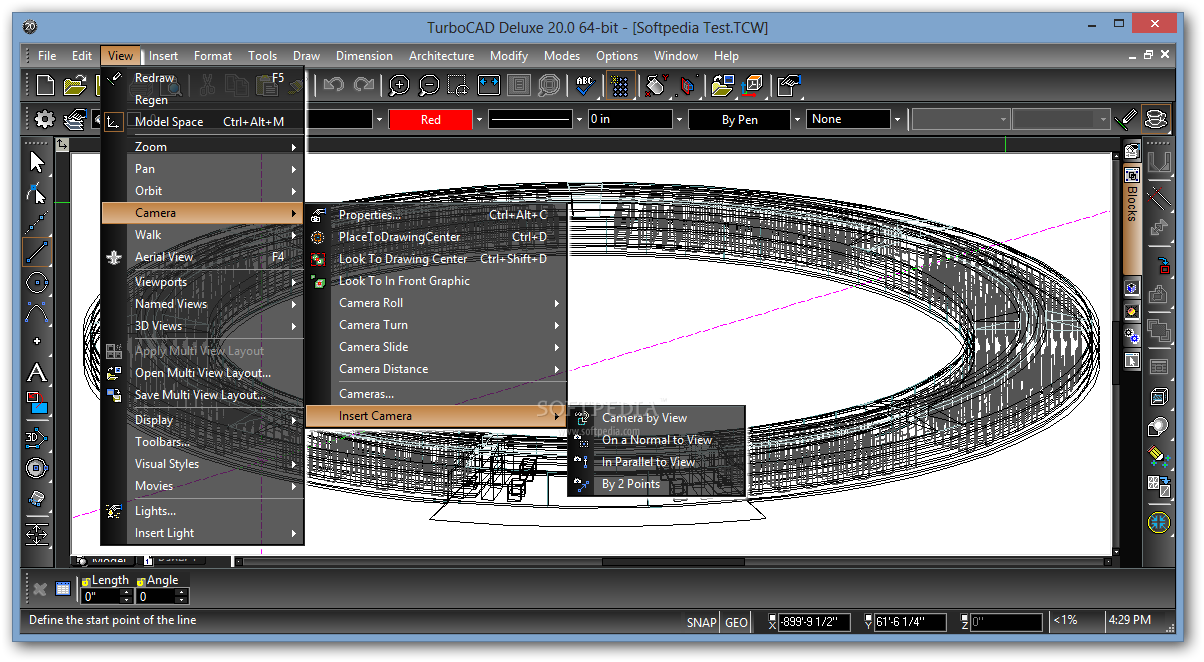Pick the Arc curve tool
This screenshot has width=1204, height=662.
pyautogui.click(x=37, y=313)
